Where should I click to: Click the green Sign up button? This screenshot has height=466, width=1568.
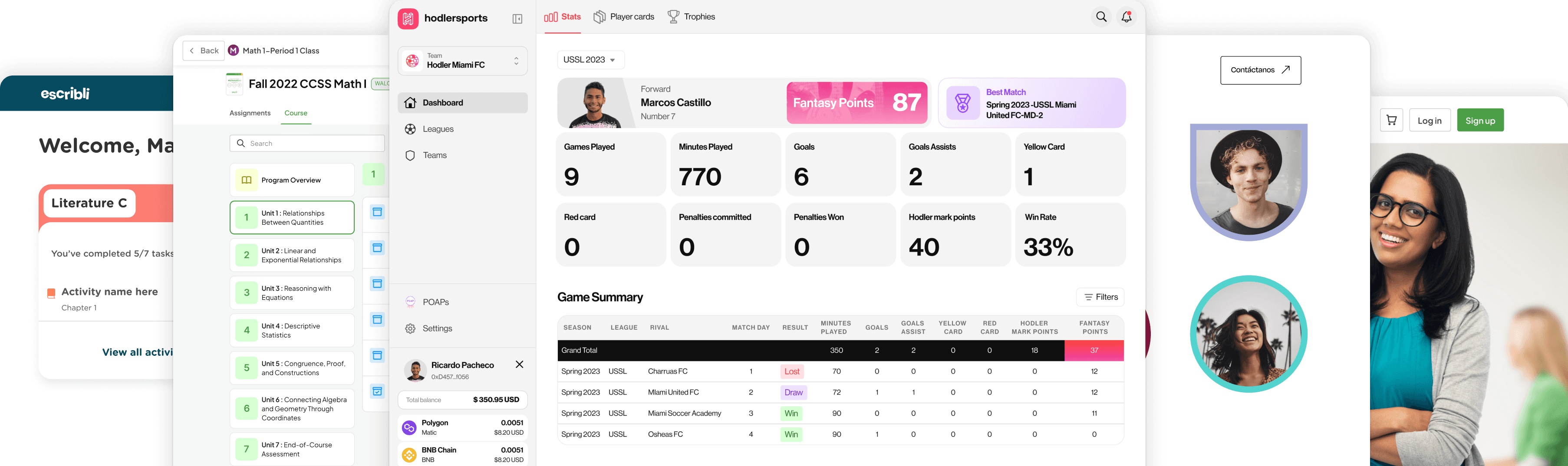coord(1480,121)
